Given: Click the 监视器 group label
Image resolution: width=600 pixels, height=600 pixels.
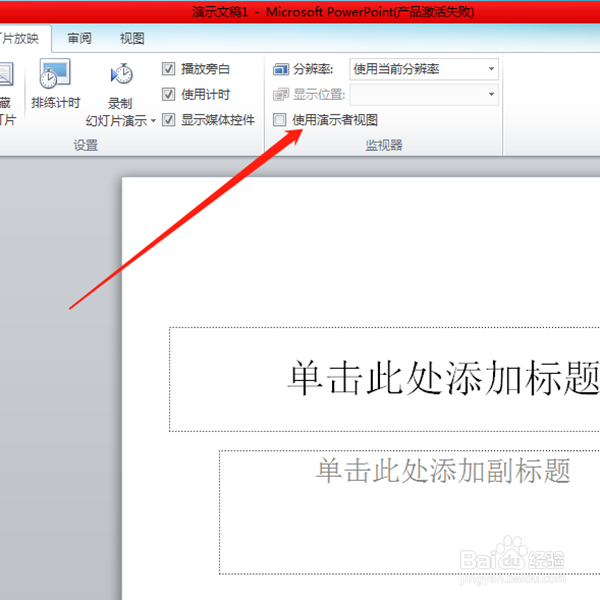Looking at the screenshot, I should coord(384,145).
